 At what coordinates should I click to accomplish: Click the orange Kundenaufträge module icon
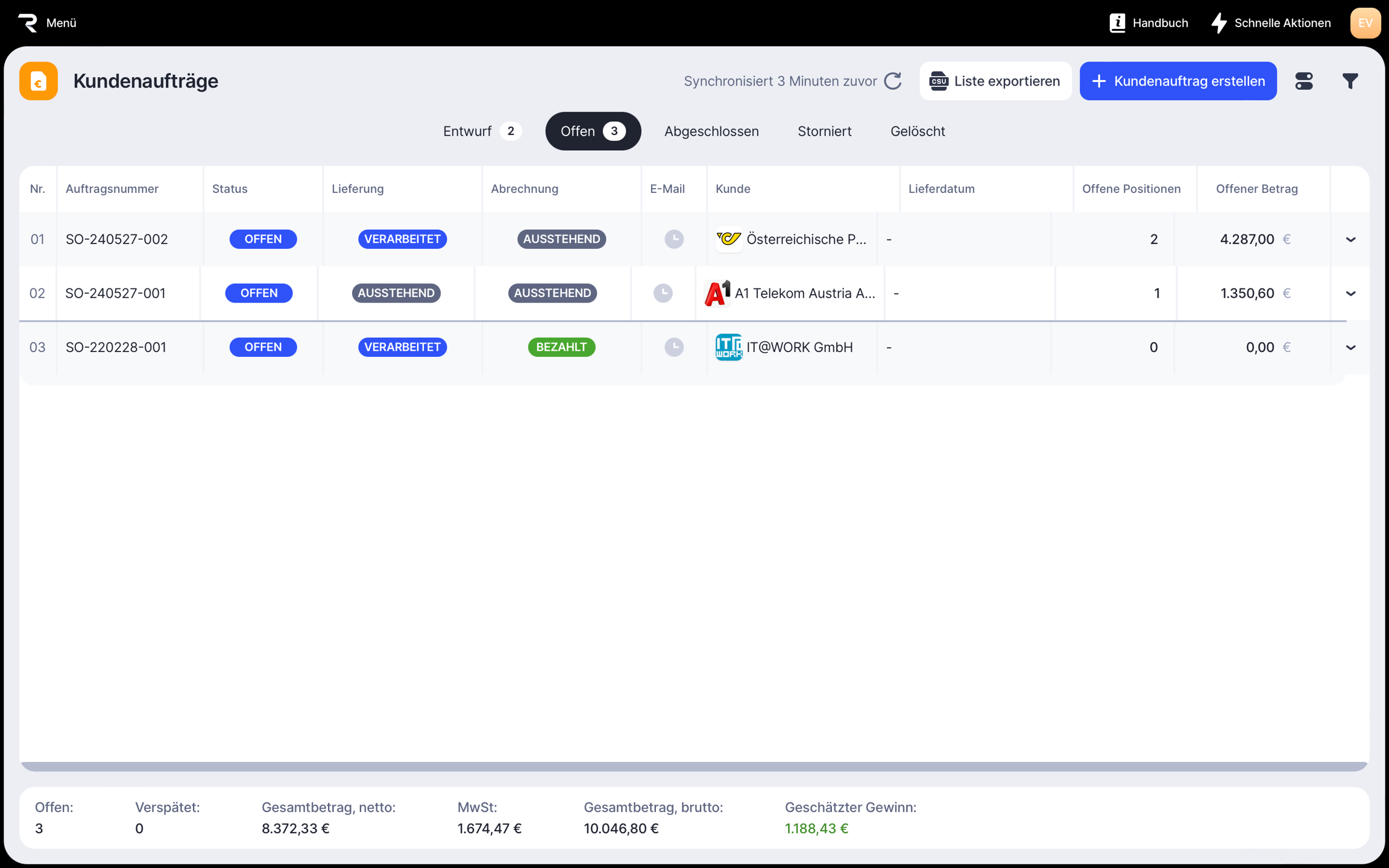pyautogui.click(x=39, y=81)
